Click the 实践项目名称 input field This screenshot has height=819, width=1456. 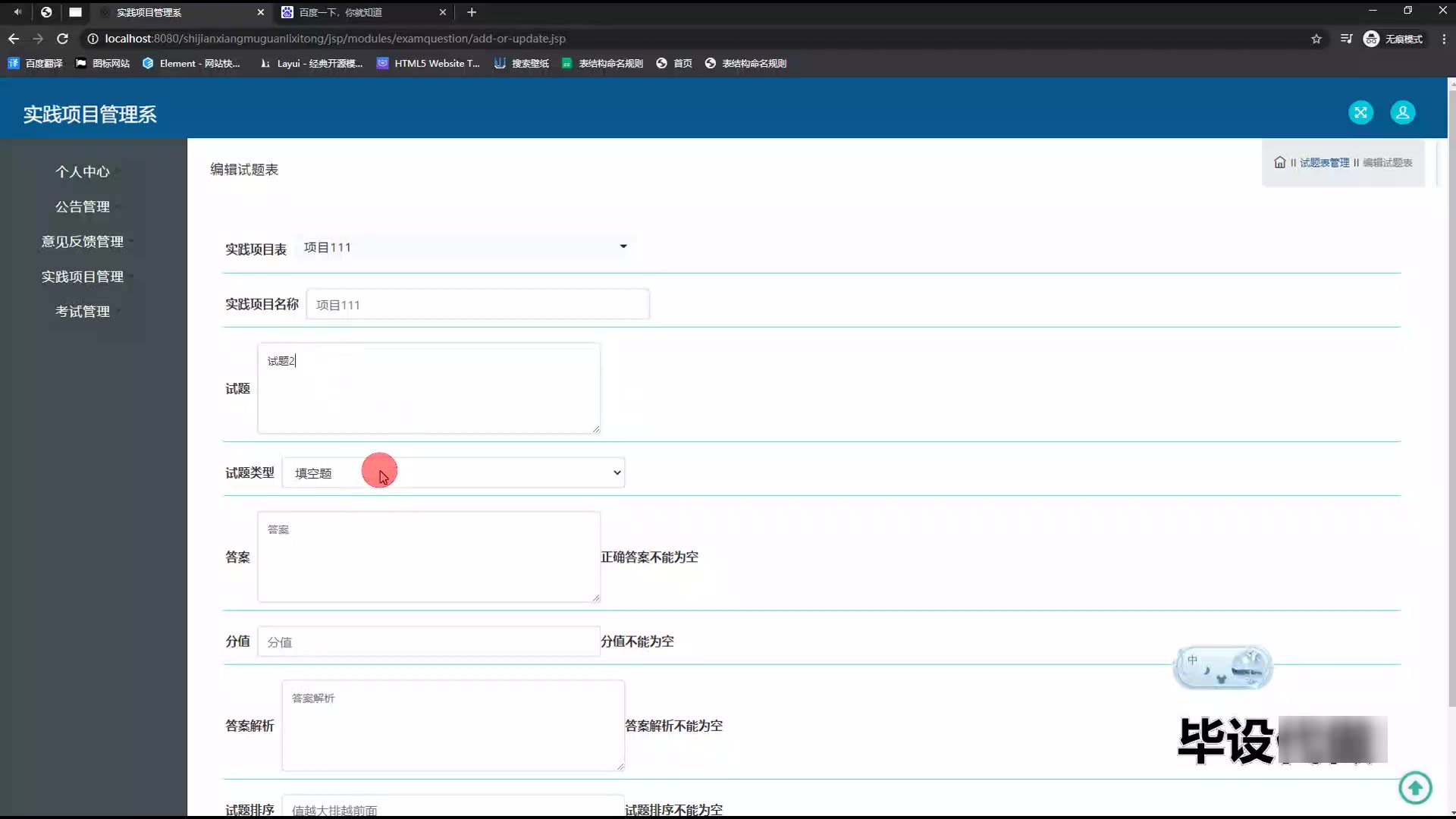478,305
